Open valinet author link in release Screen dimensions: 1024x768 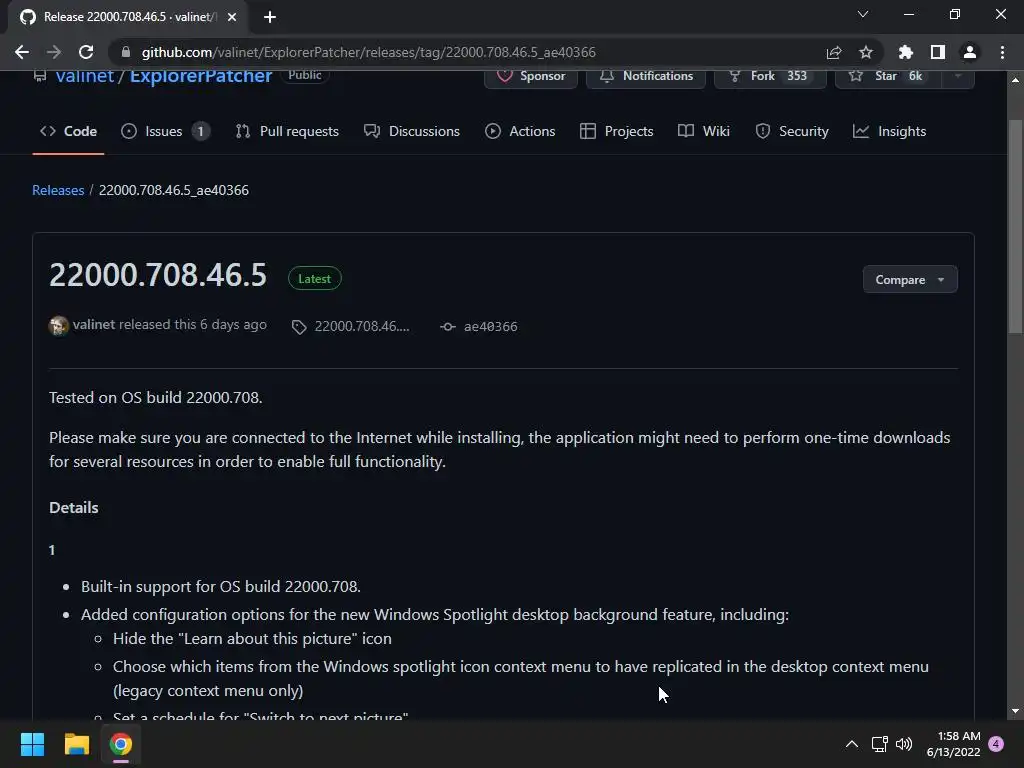pyautogui.click(x=93, y=325)
